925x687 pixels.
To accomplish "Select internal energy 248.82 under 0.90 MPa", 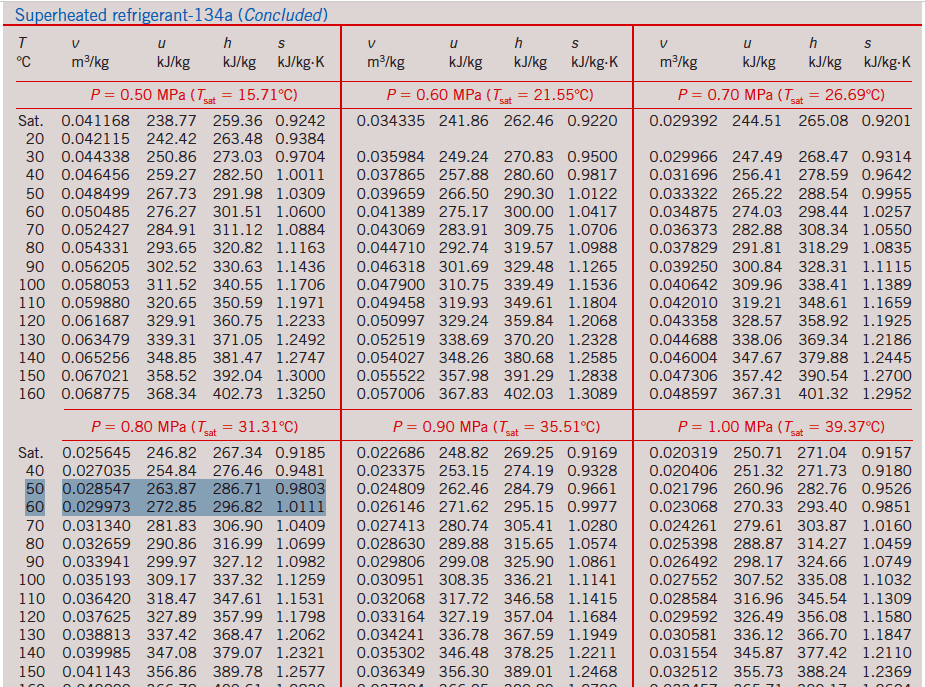I will click(464, 453).
